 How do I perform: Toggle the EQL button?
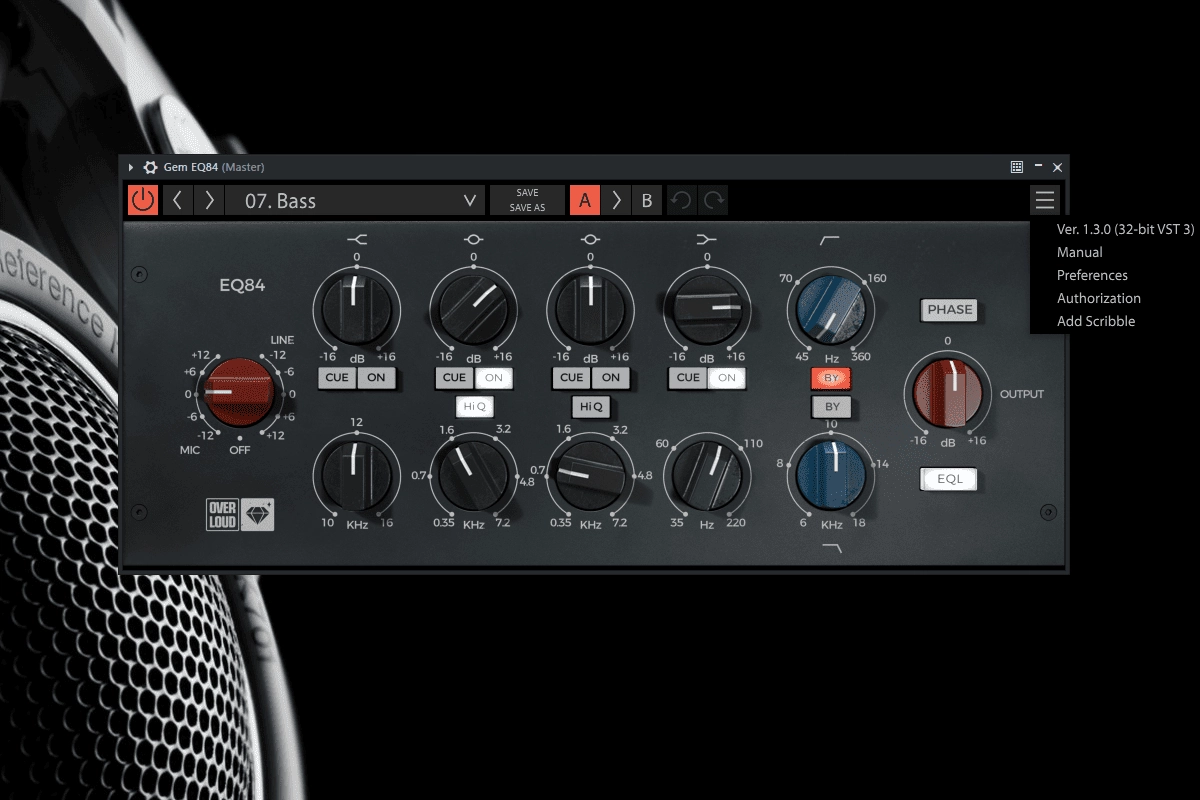coord(949,479)
